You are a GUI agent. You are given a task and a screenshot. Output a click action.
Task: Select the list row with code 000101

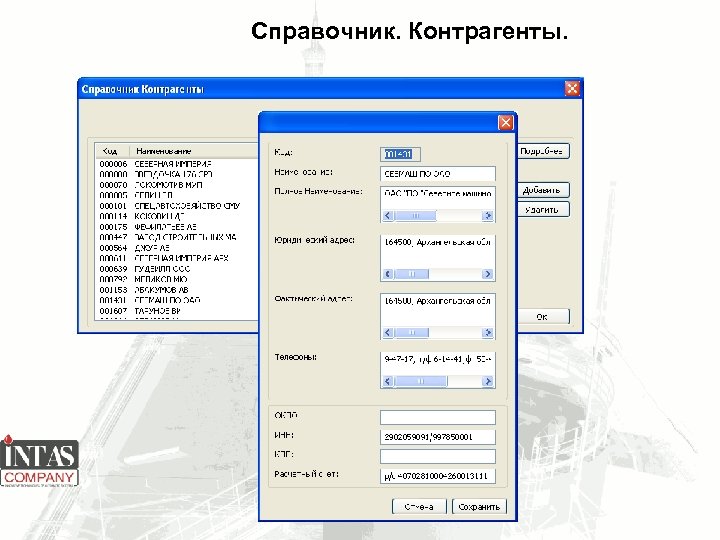coord(178,206)
